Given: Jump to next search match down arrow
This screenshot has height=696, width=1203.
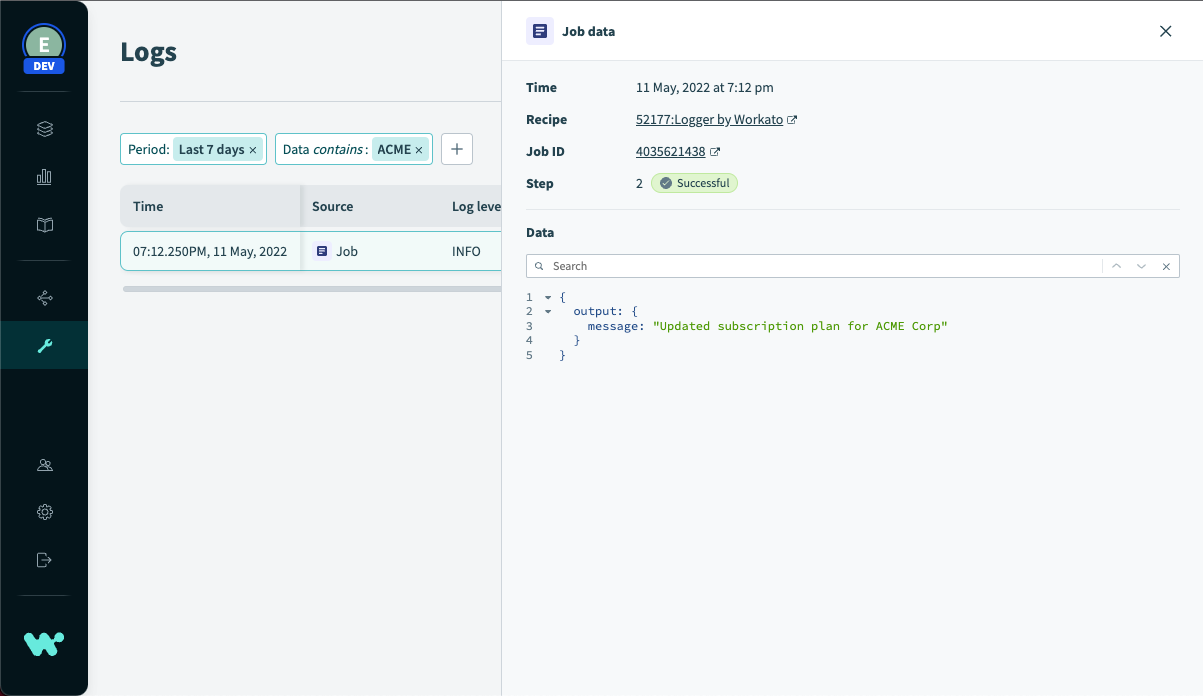Looking at the screenshot, I should coord(1141,266).
